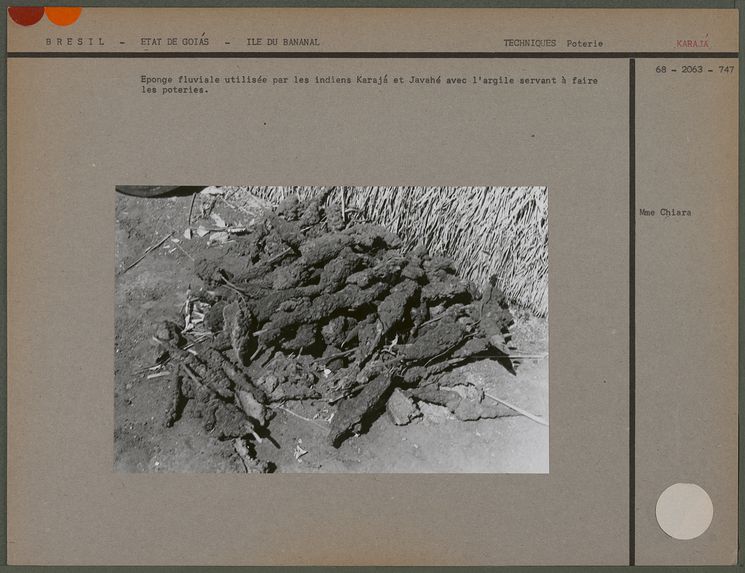
Task: Click the ETAT DE GOIÁS heading text
Action: tap(175, 43)
